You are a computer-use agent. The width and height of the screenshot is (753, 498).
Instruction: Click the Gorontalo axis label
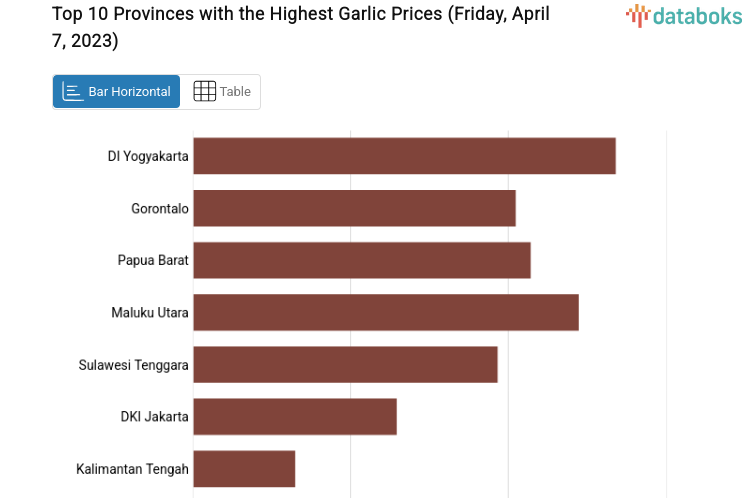(x=160, y=208)
